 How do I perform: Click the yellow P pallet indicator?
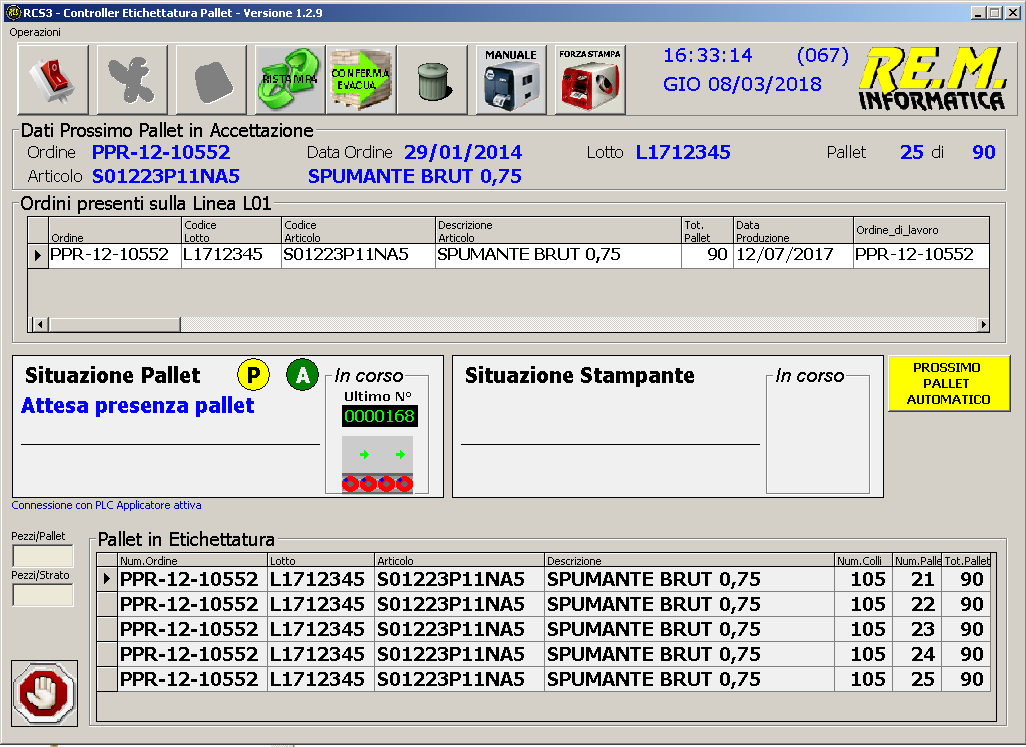click(253, 375)
